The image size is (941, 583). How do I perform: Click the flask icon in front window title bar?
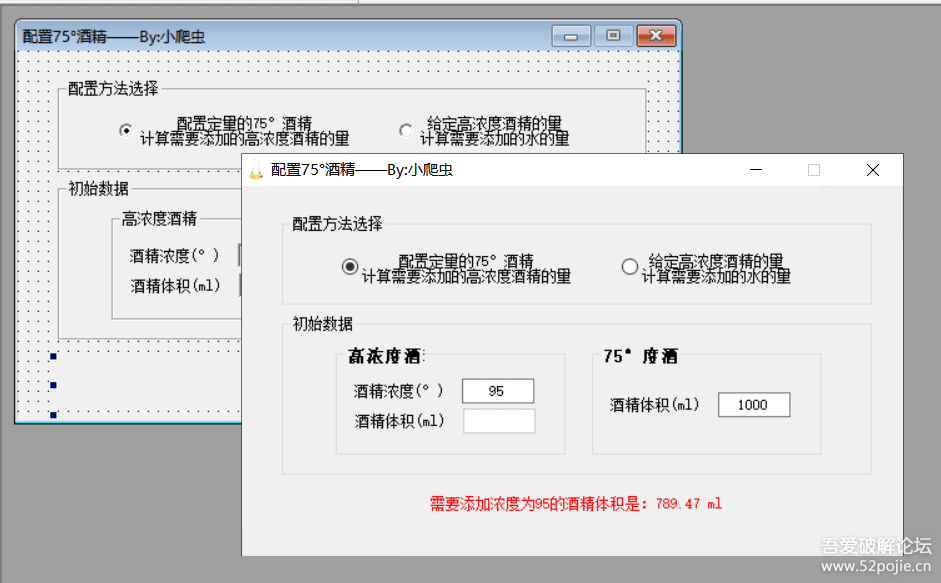click(256, 170)
